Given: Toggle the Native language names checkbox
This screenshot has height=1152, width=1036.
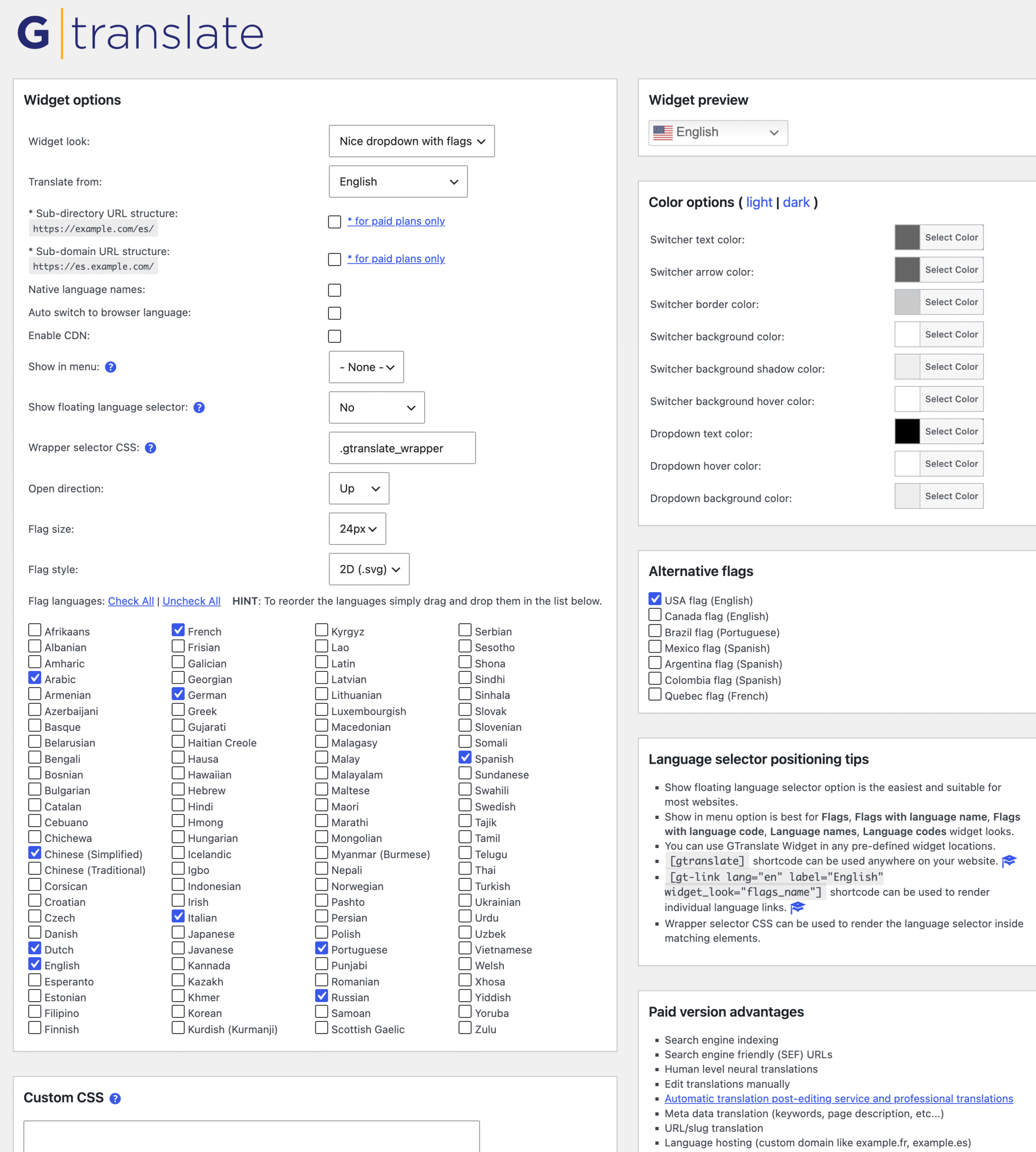Looking at the screenshot, I should coord(335,290).
